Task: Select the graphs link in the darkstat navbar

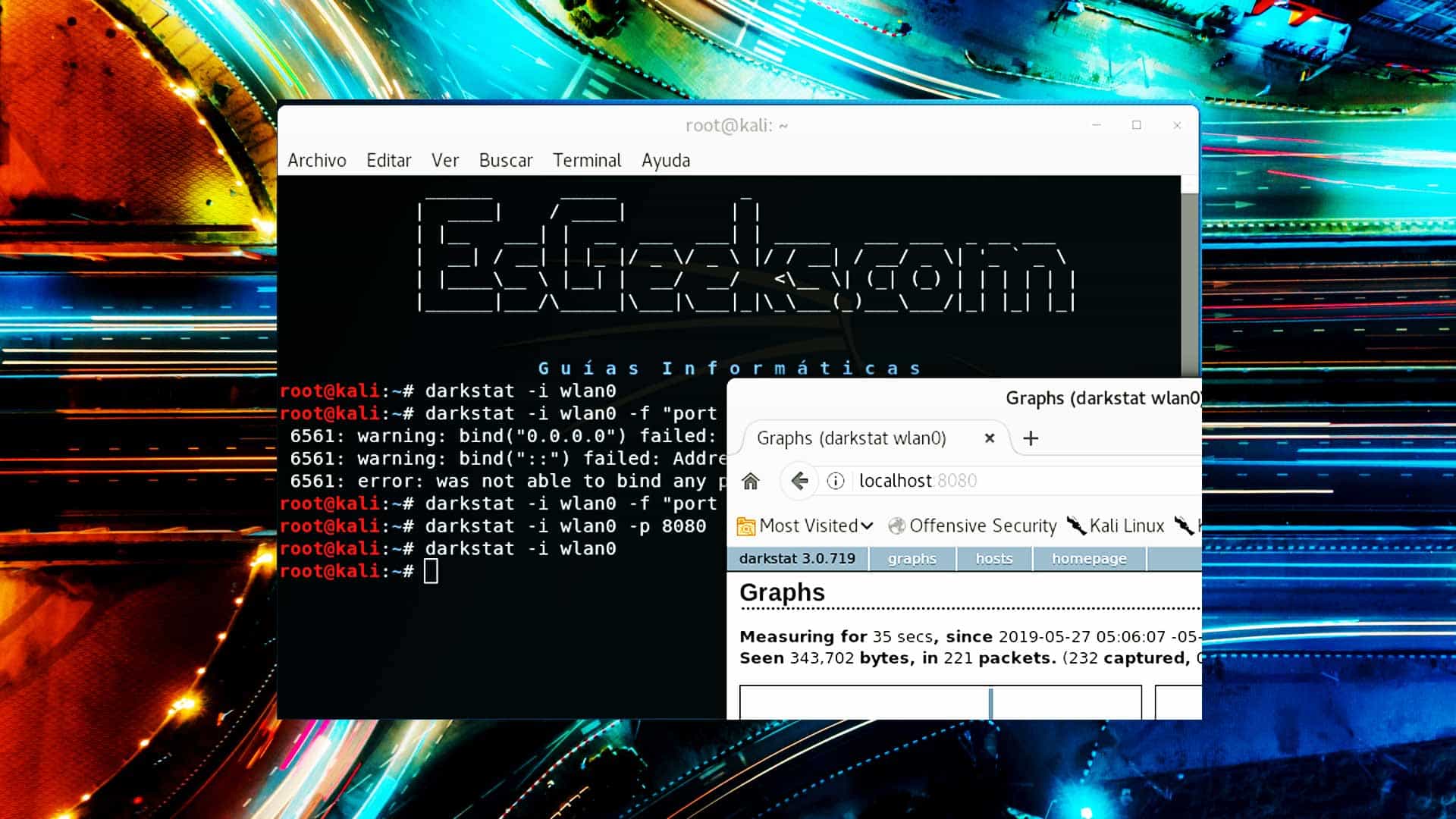Action: (x=912, y=558)
